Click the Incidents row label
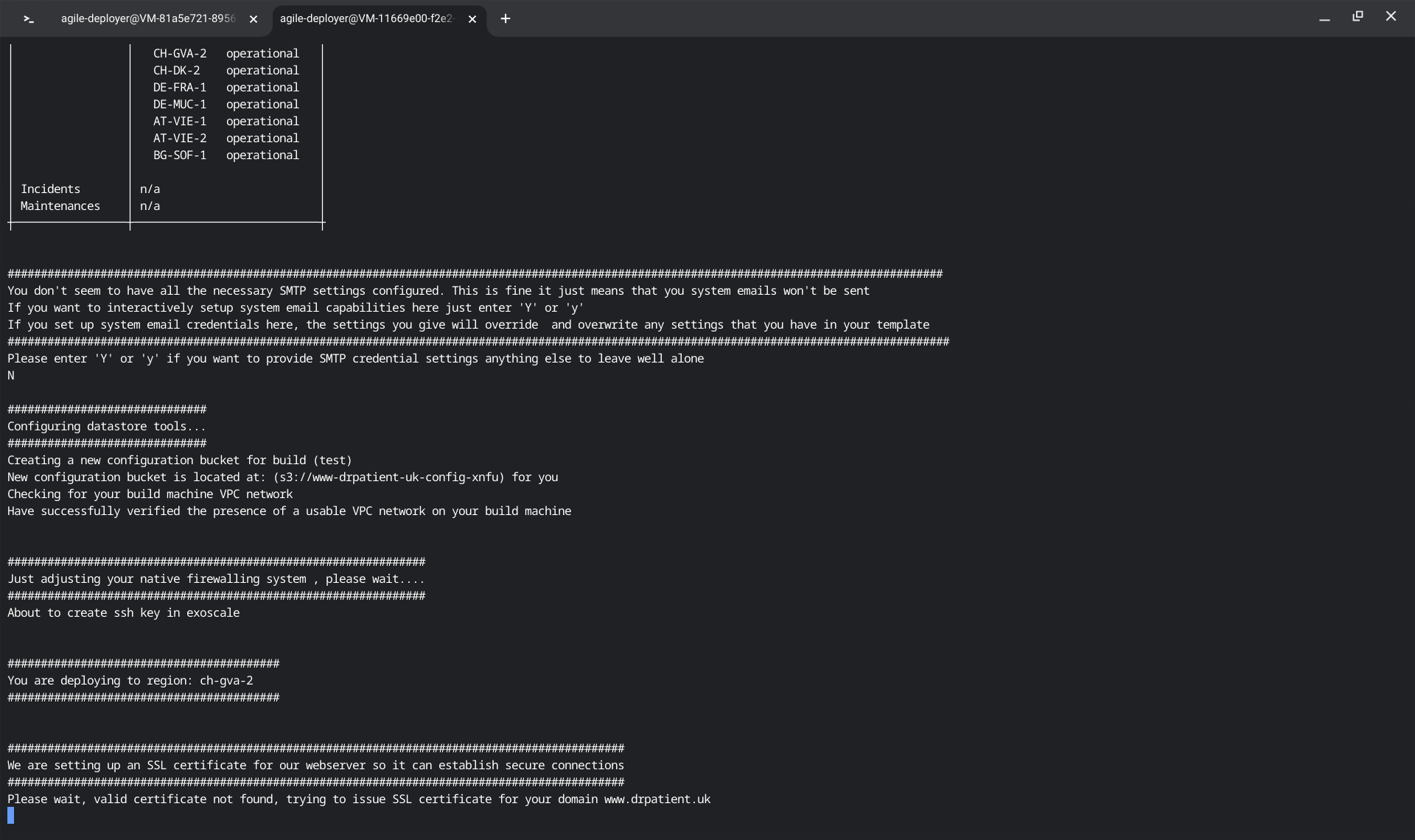Screen dimensions: 1415x840 pyautogui.click(x=50, y=189)
